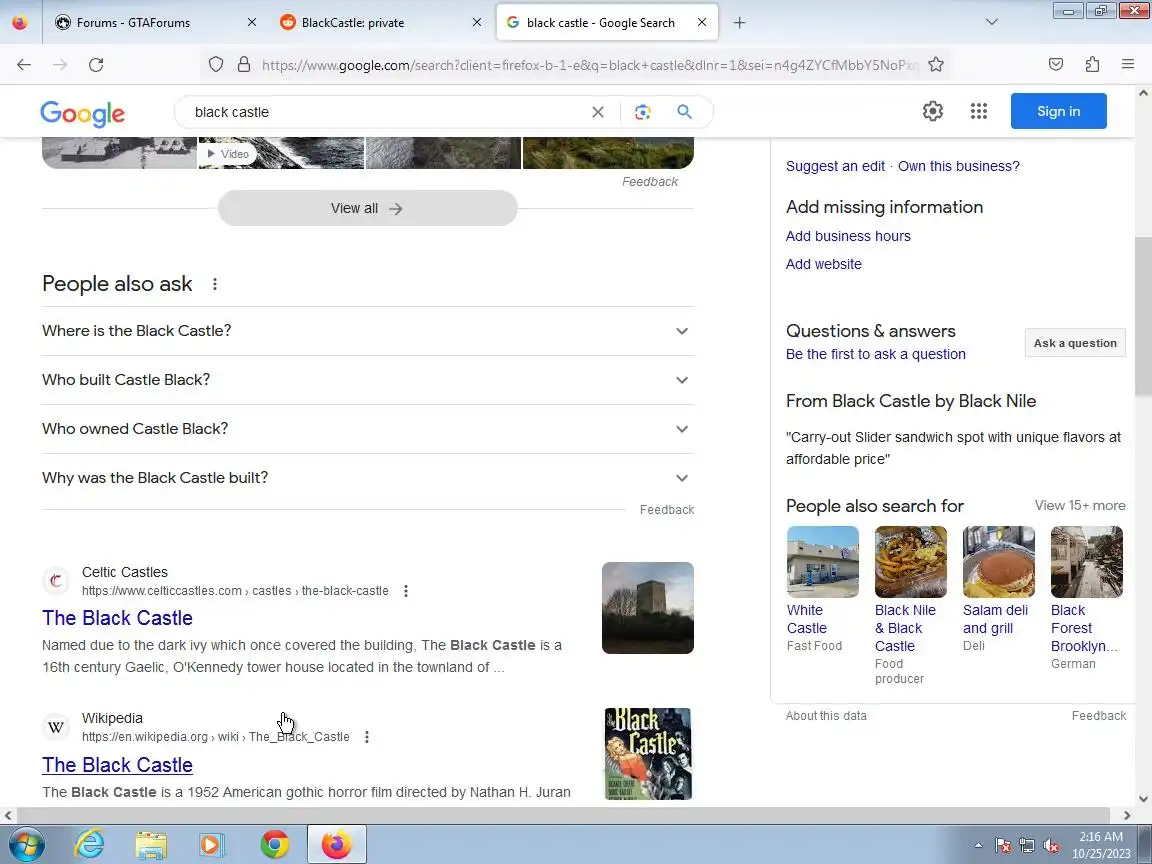Show hidden tray icons arrow
1152x864 pixels.
click(x=978, y=845)
